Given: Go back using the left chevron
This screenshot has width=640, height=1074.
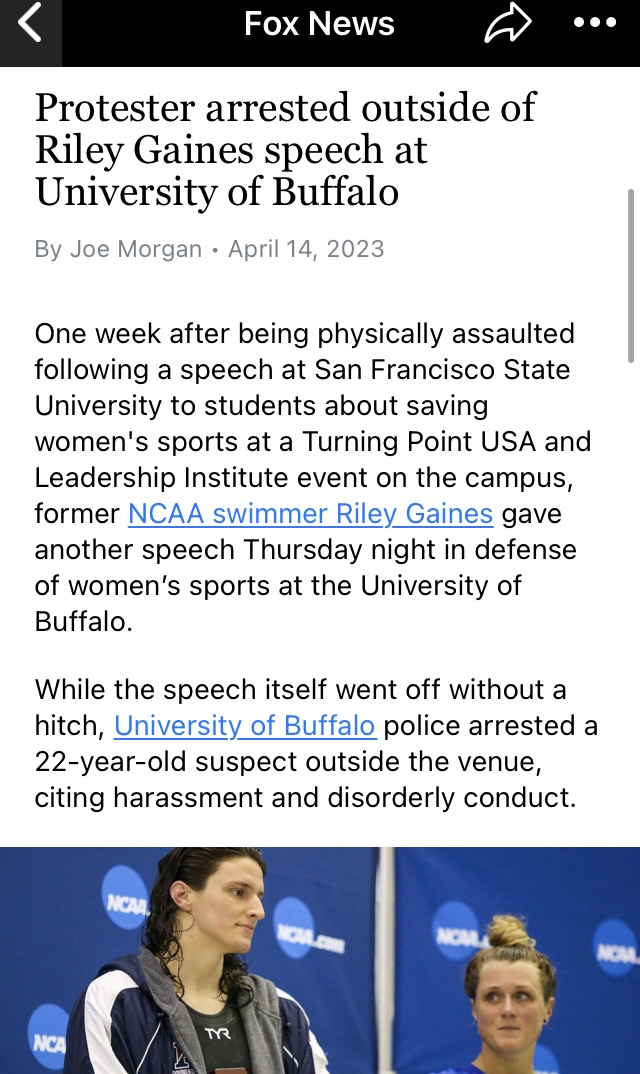Looking at the screenshot, I should point(31,25).
